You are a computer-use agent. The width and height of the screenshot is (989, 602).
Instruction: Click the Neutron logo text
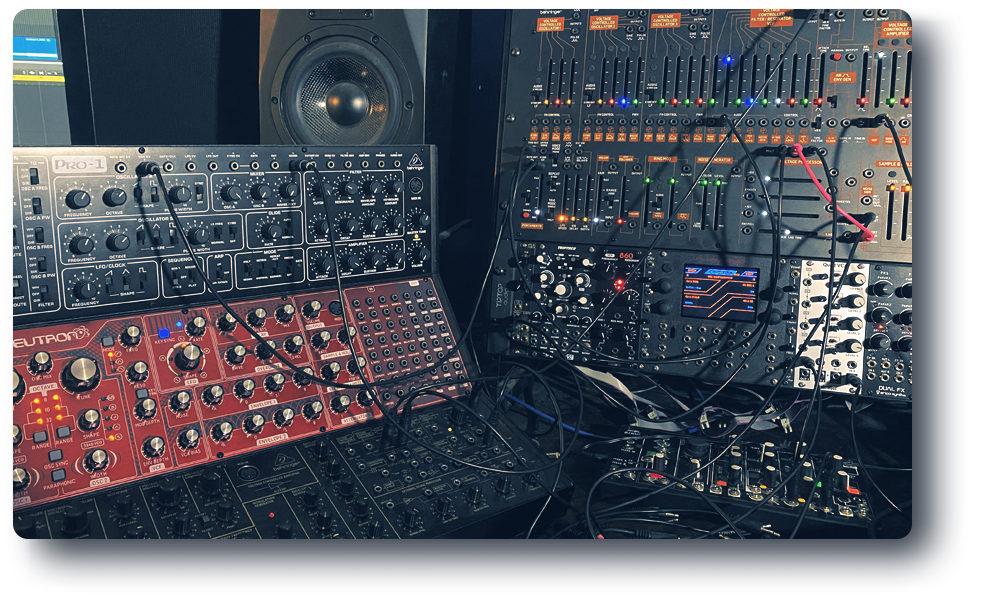click(52, 337)
